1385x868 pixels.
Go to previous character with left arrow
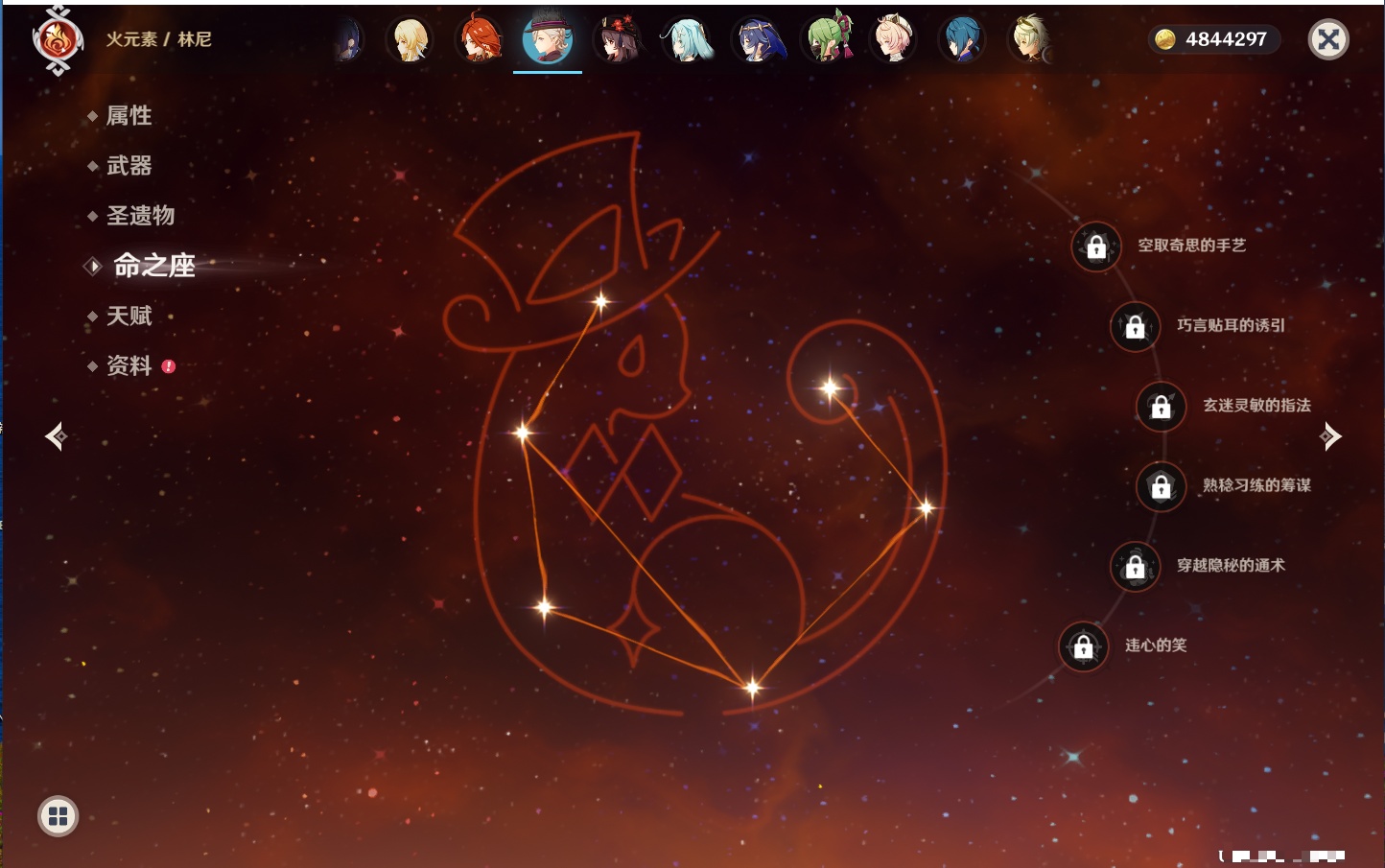pos(57,436)
